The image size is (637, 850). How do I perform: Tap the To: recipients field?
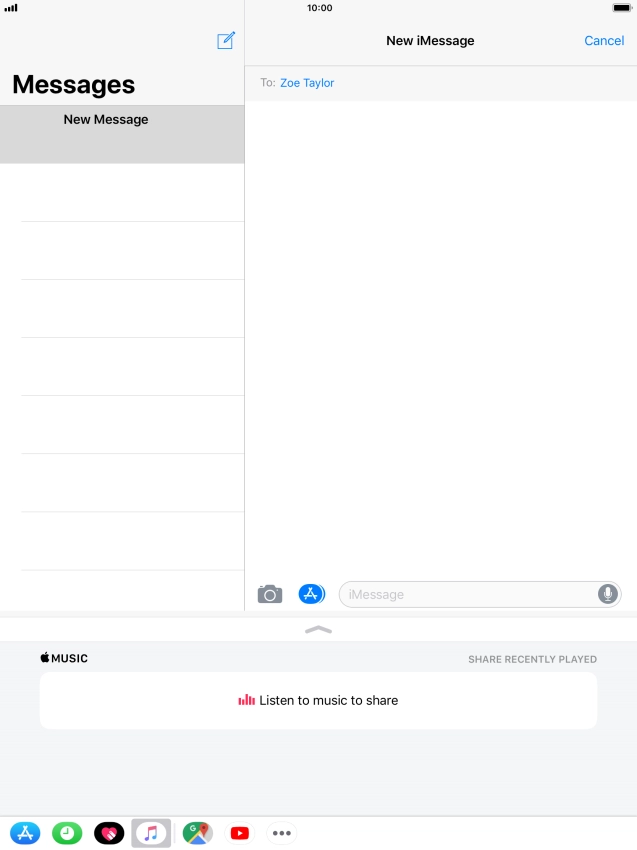(441, 83)
